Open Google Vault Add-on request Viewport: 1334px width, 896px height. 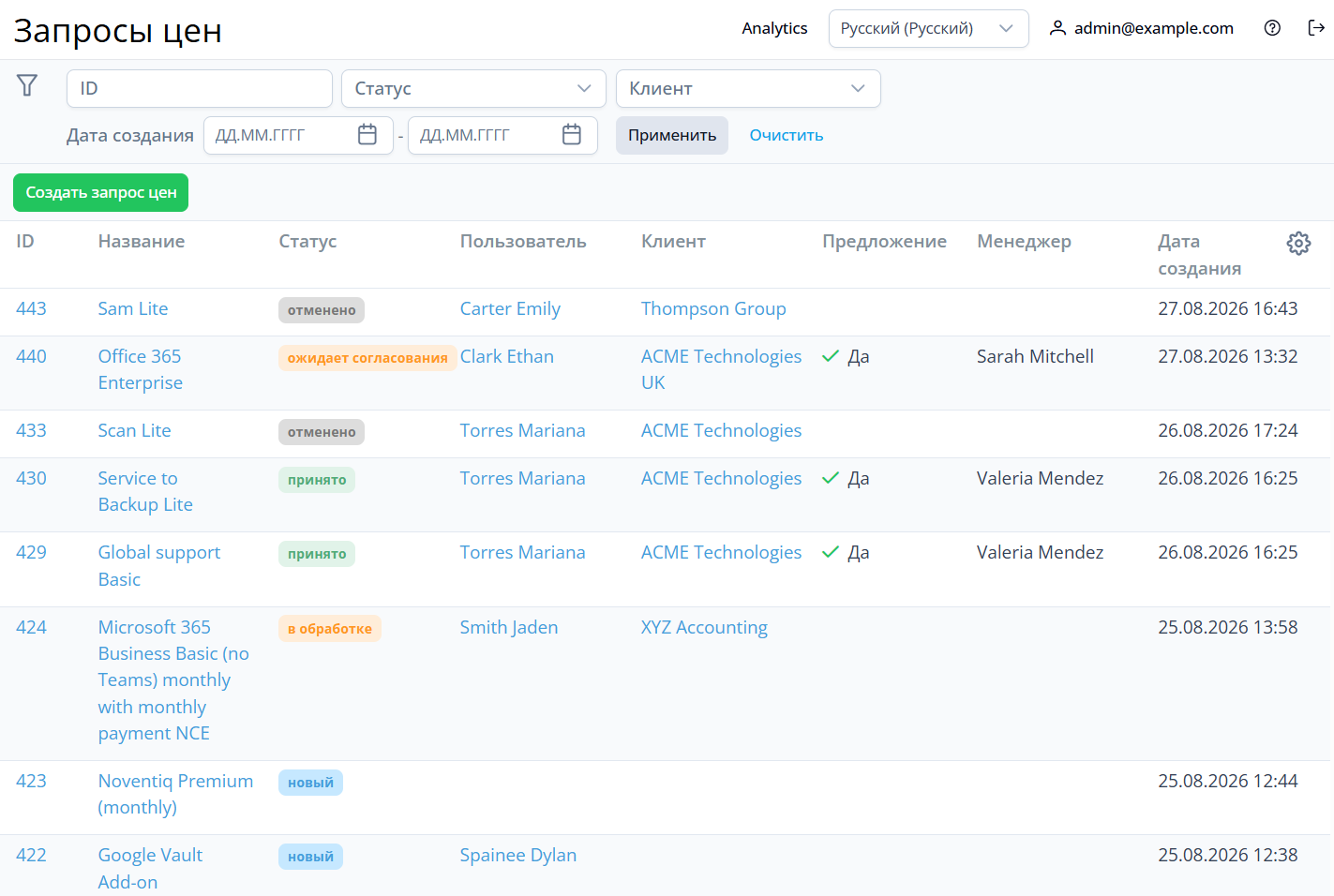[x=150, y=868]
